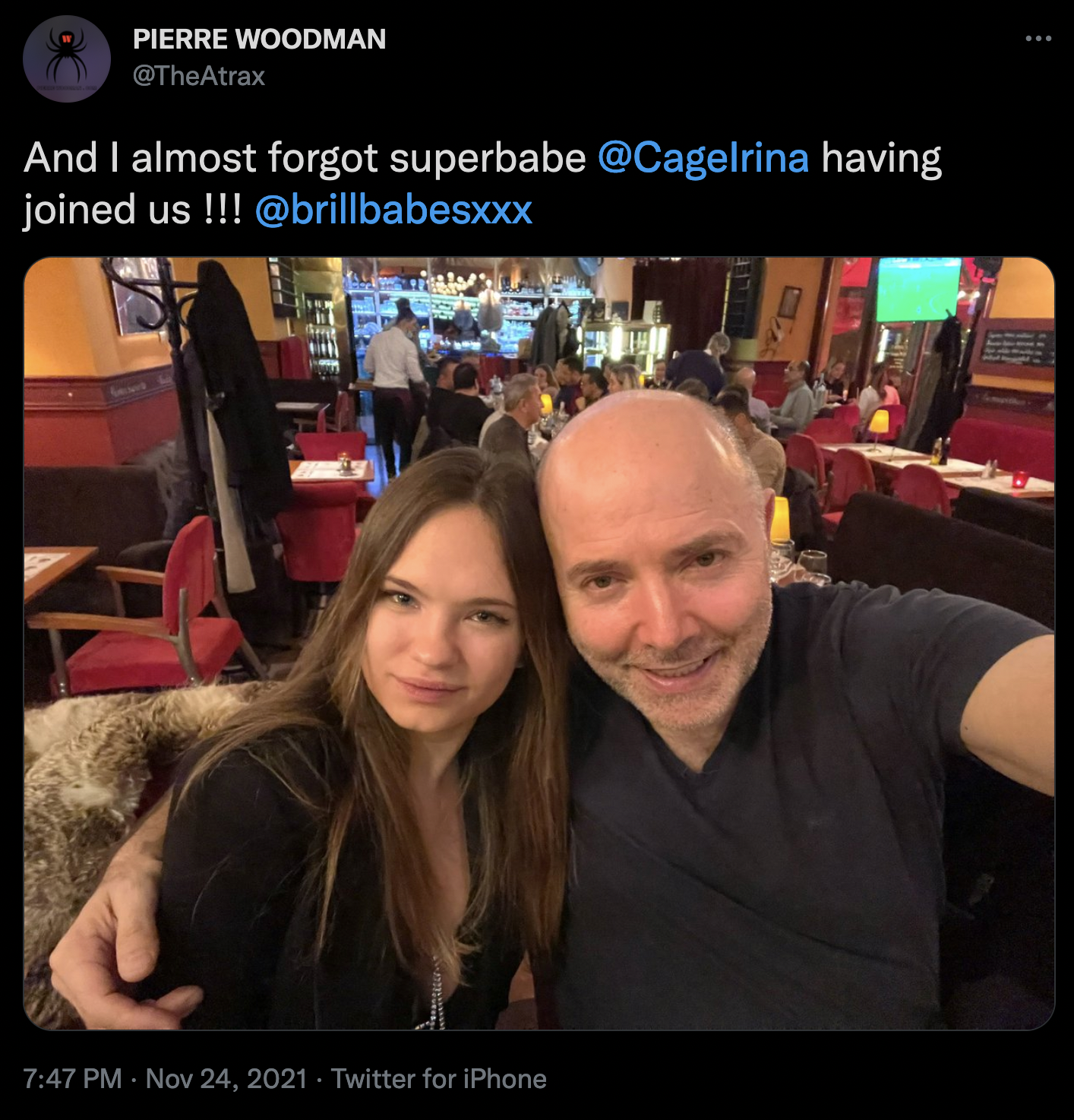This screenshot has width=1074, height=1120.
Task: Click the spider profile avatar
Action: click(x=67, y=59)
